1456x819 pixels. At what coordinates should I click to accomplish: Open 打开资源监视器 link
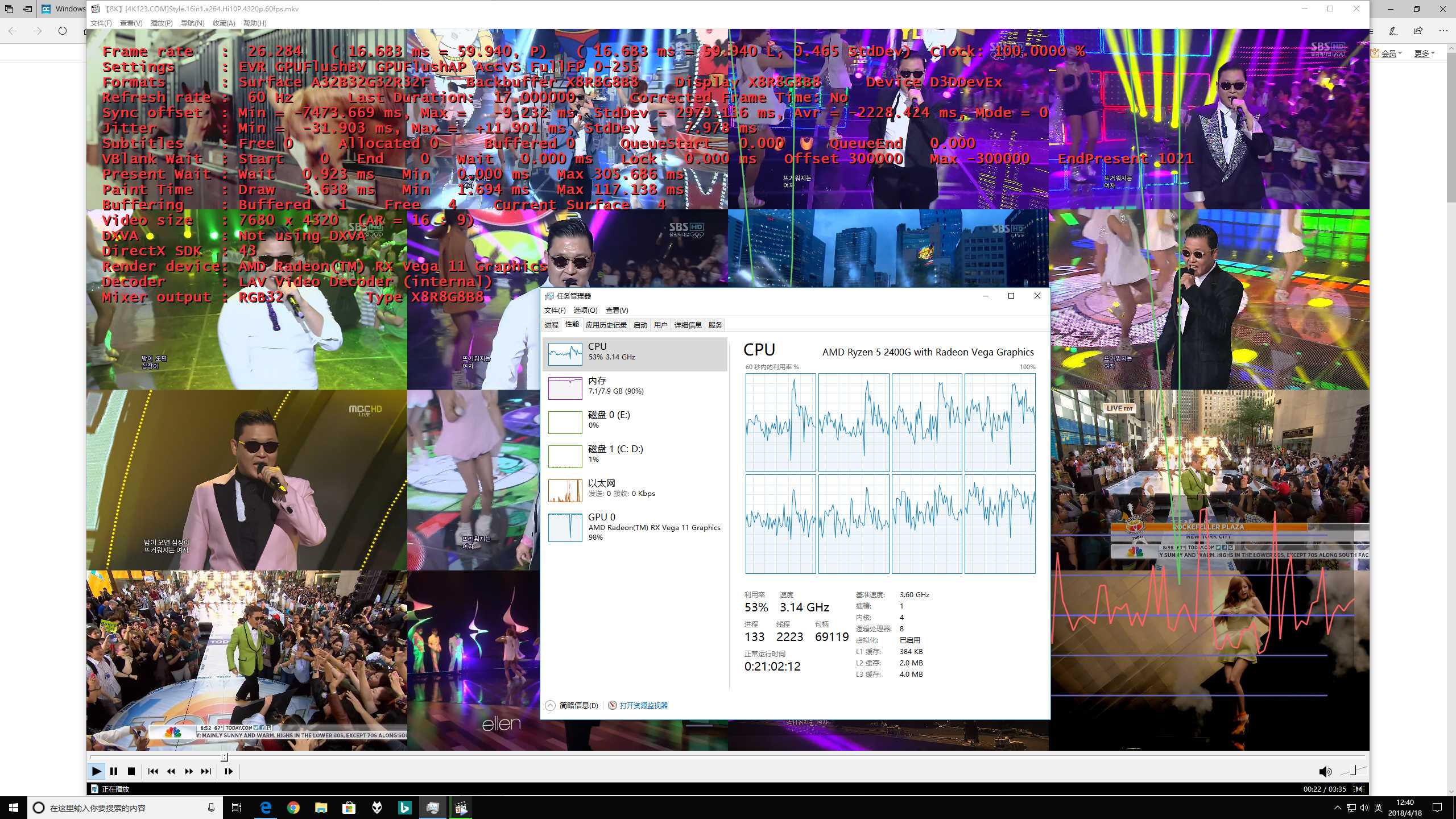pos(643,705)
